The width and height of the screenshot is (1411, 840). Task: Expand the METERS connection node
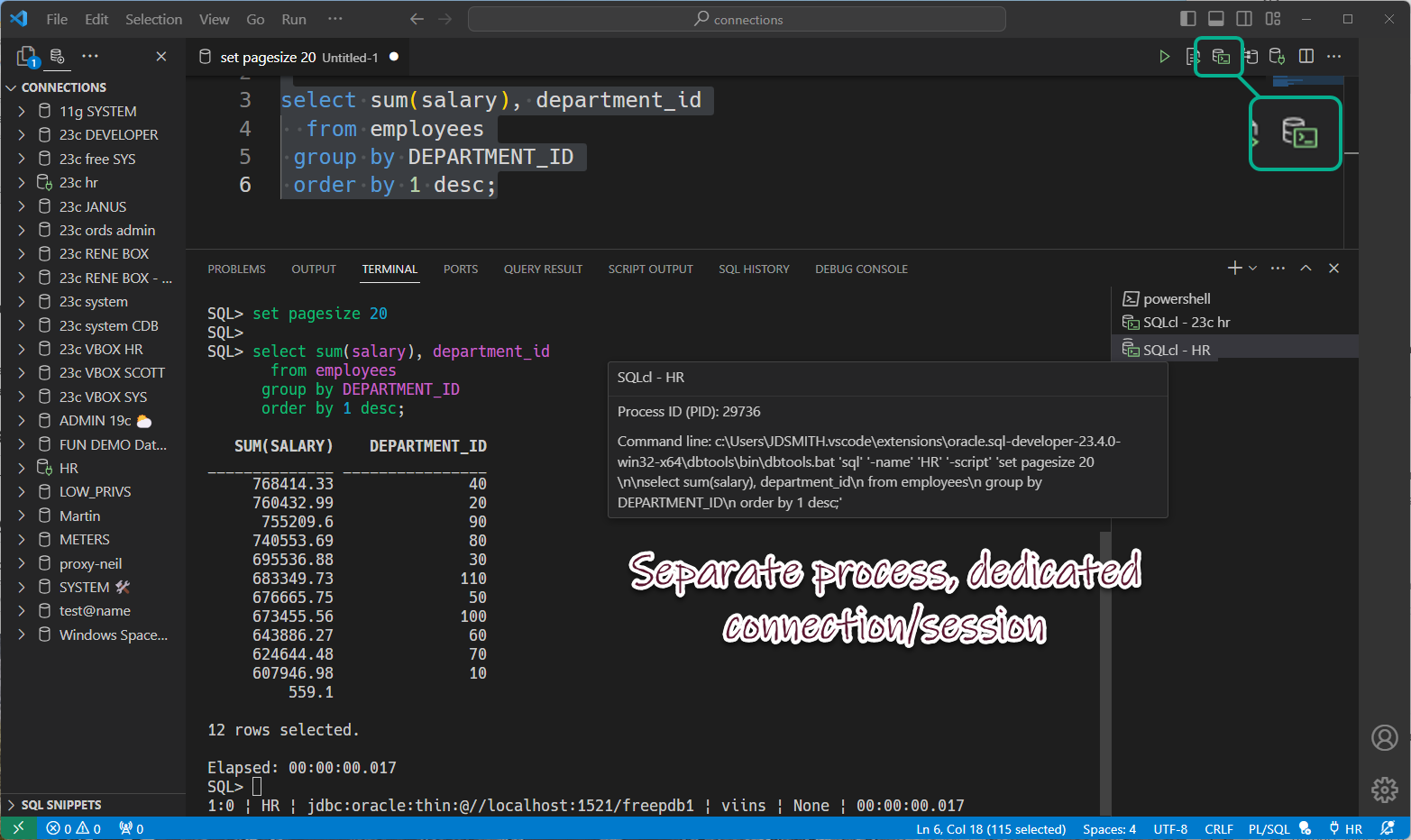click(x=22, y=539)
